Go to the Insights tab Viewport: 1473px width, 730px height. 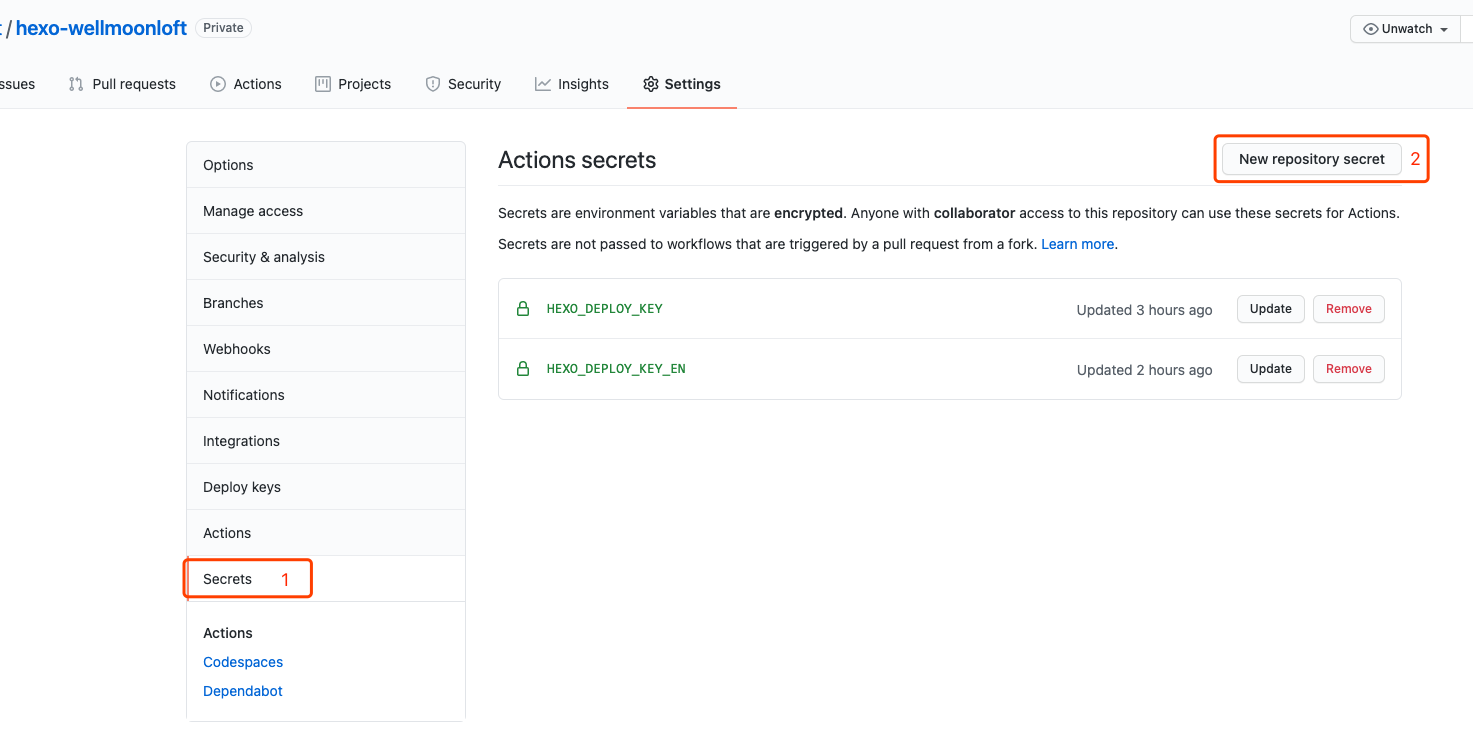572,84
